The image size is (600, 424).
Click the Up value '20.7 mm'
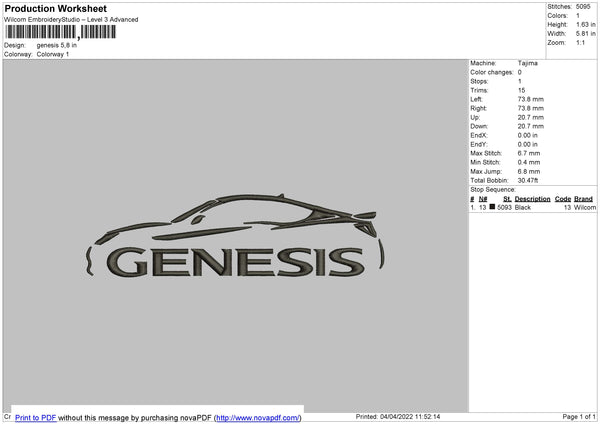[531, 117]
